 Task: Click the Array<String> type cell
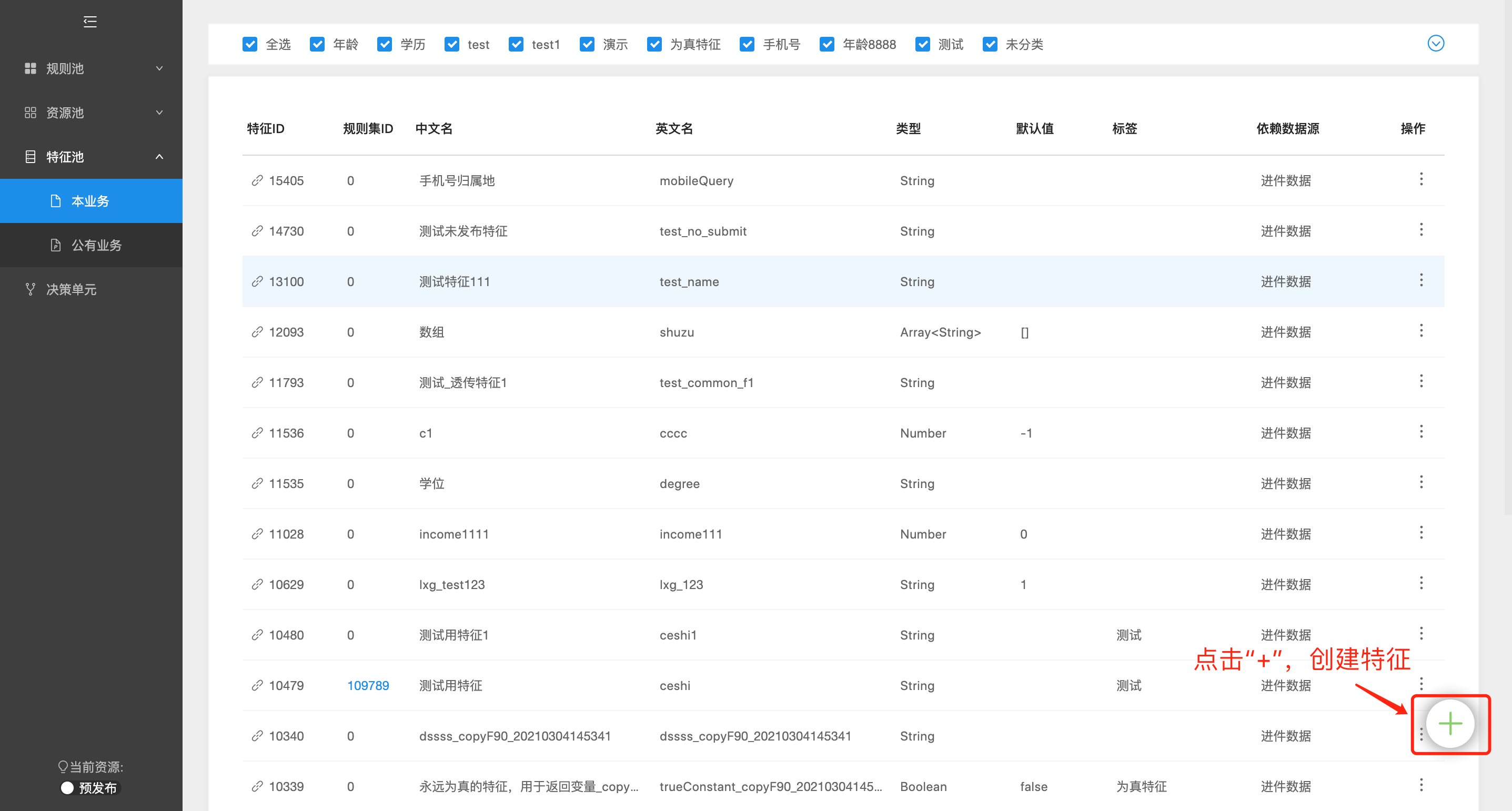coord(940,332)
